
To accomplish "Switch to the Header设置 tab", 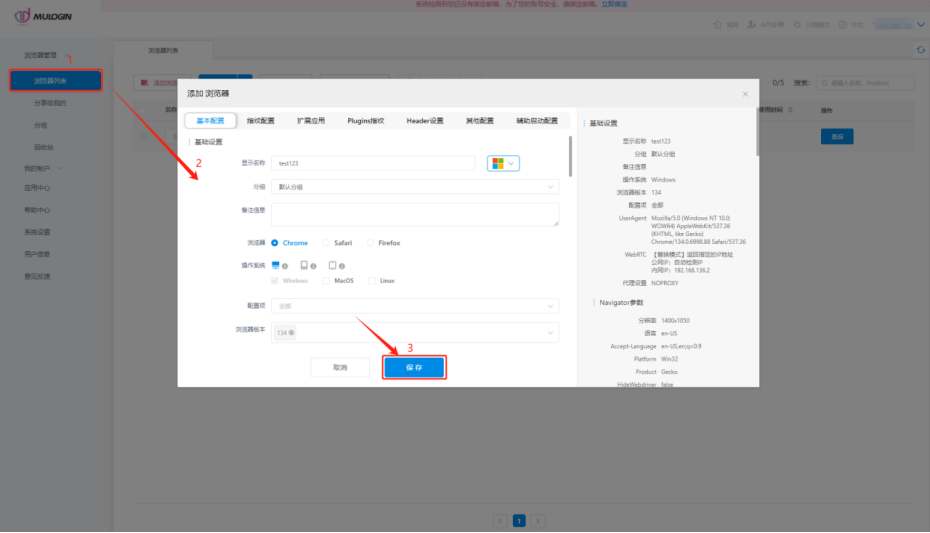I will [424, 120].
